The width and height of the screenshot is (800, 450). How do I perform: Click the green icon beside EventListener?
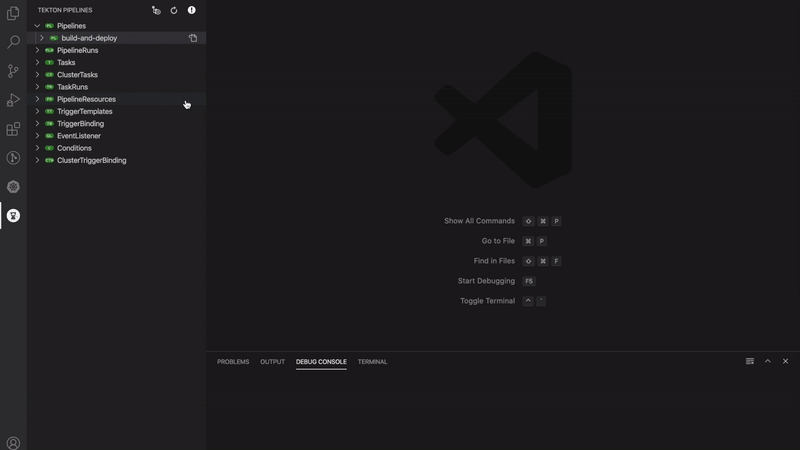(x=49, y=136)
